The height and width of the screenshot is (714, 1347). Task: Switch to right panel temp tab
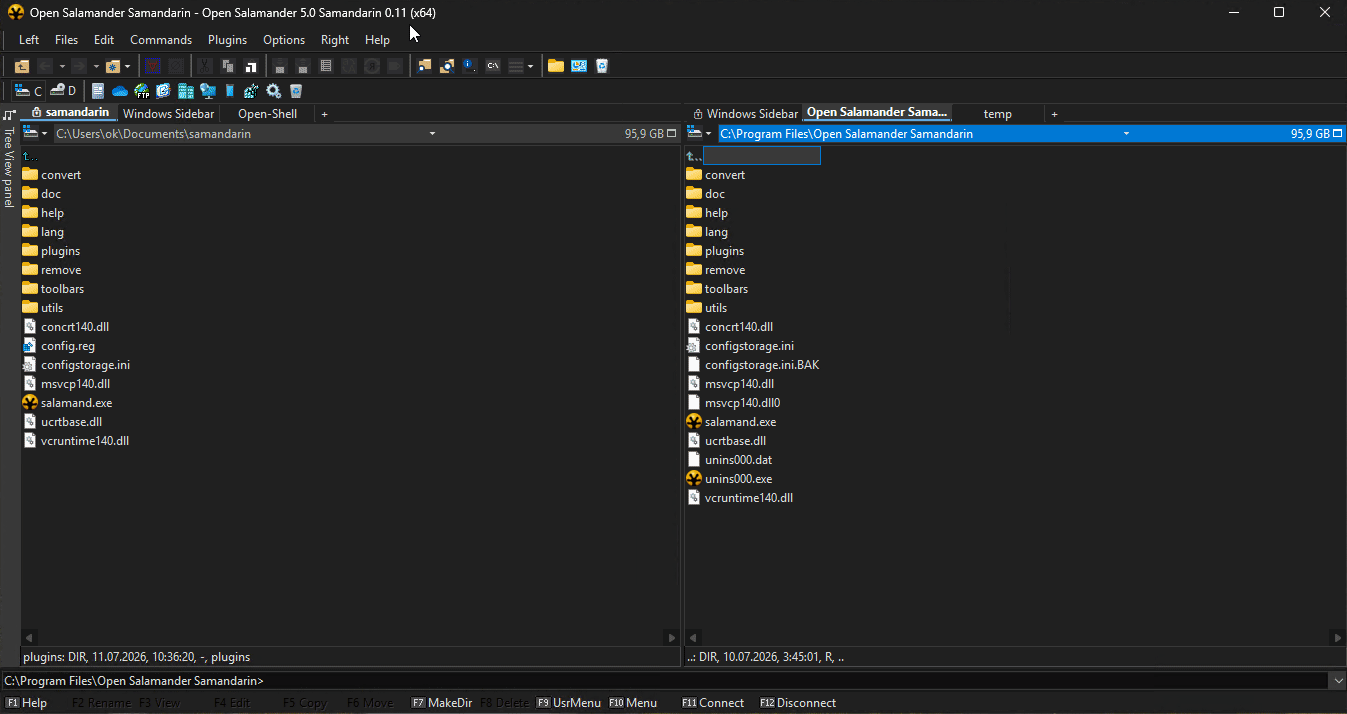pyautogui.click(x=997, y=114)
